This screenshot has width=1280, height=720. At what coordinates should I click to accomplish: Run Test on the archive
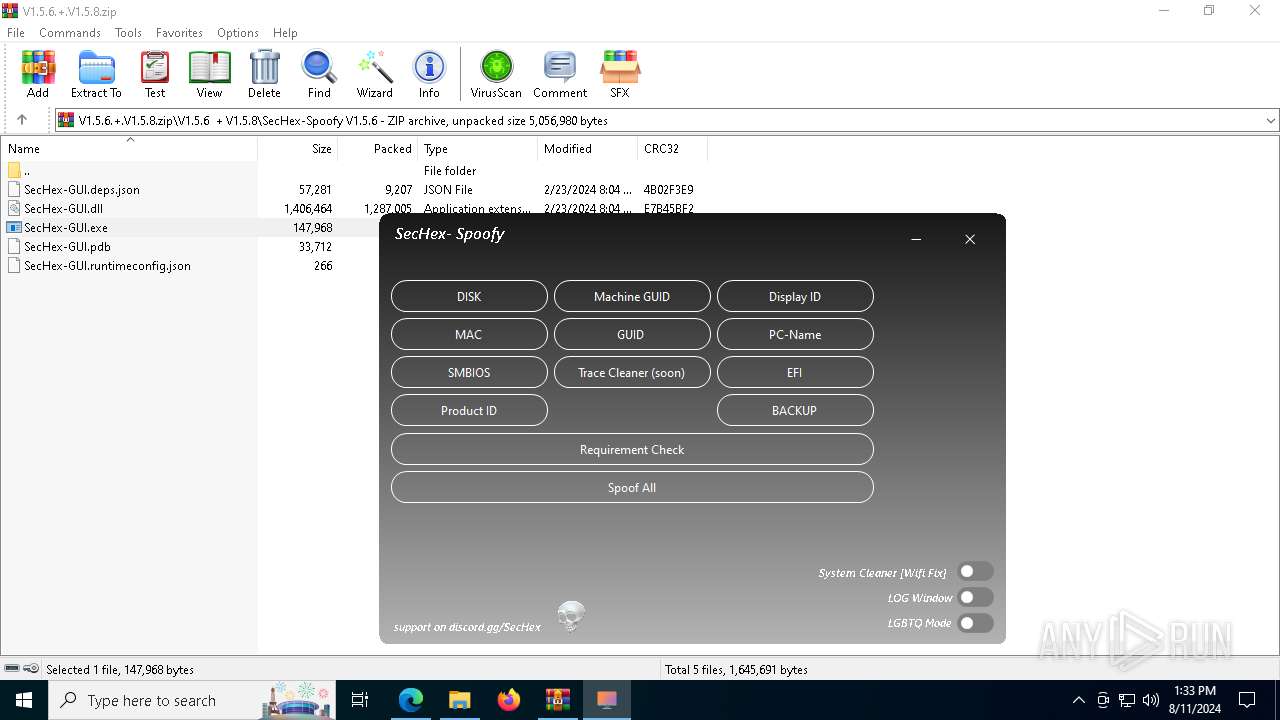click(x=155, y=75)
